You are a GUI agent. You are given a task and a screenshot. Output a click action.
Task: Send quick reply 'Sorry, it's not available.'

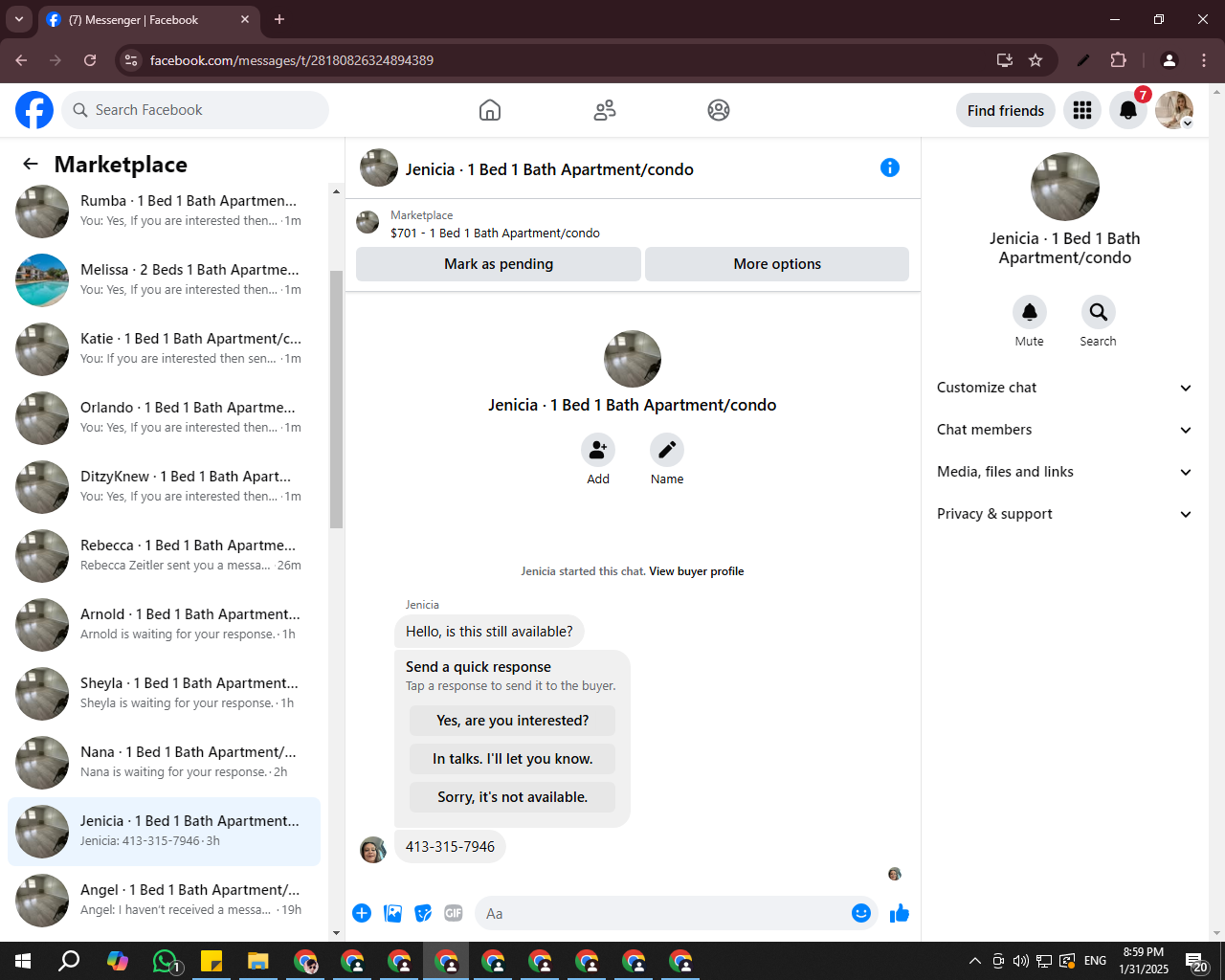pos(513,797)
